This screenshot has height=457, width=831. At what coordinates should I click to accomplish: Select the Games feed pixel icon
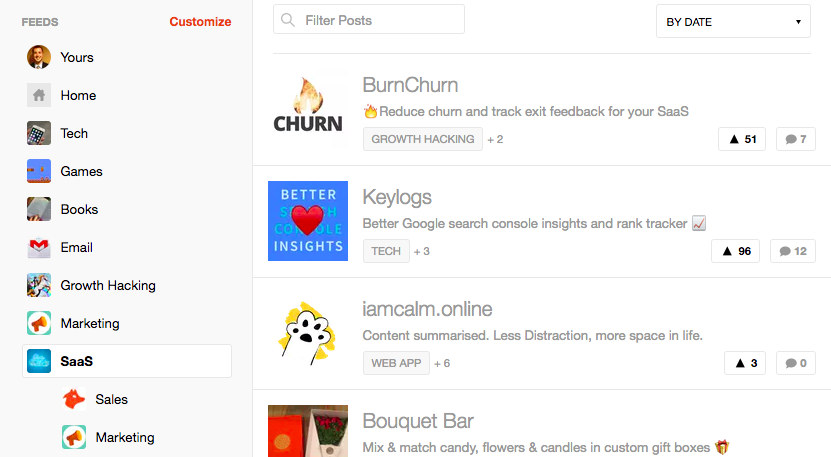39,171
